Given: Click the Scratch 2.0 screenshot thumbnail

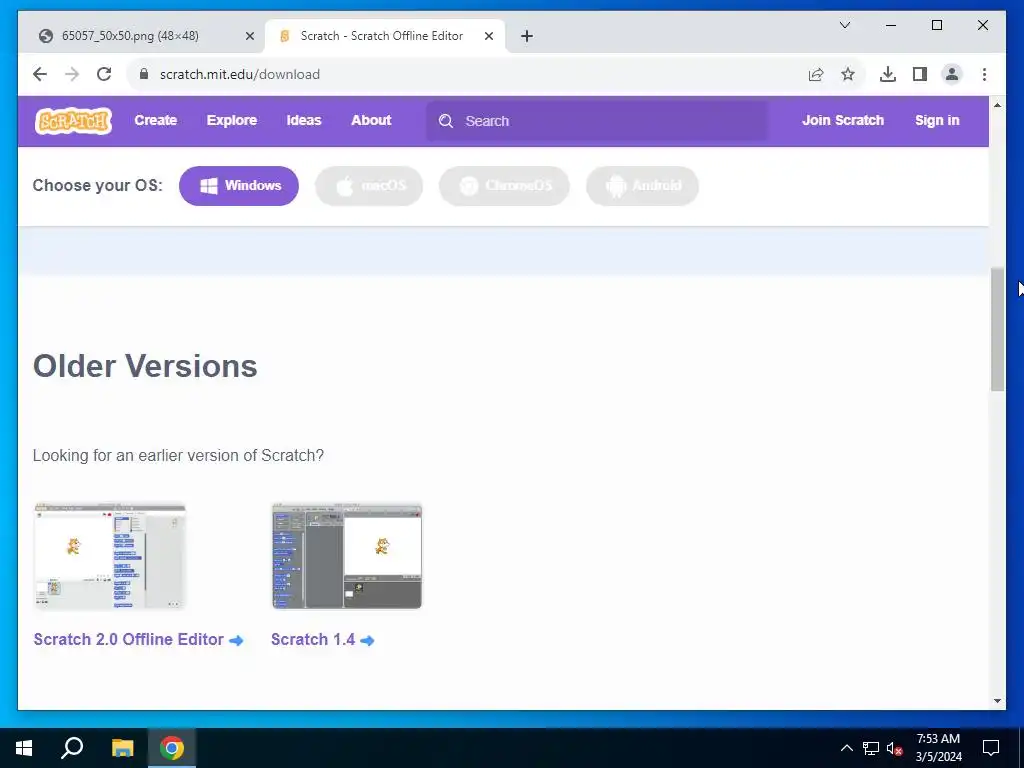Looking at the screenshot, I should point(110,556).
